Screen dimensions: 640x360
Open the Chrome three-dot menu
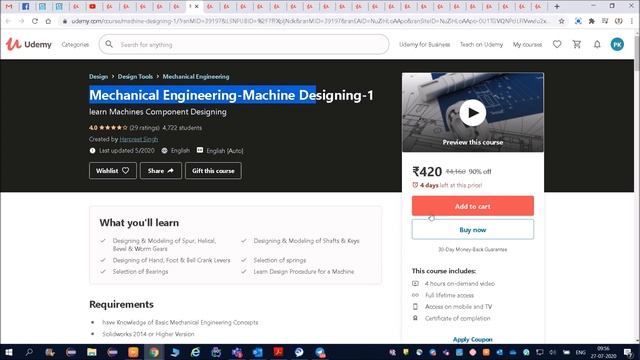[x=631, y=21]
